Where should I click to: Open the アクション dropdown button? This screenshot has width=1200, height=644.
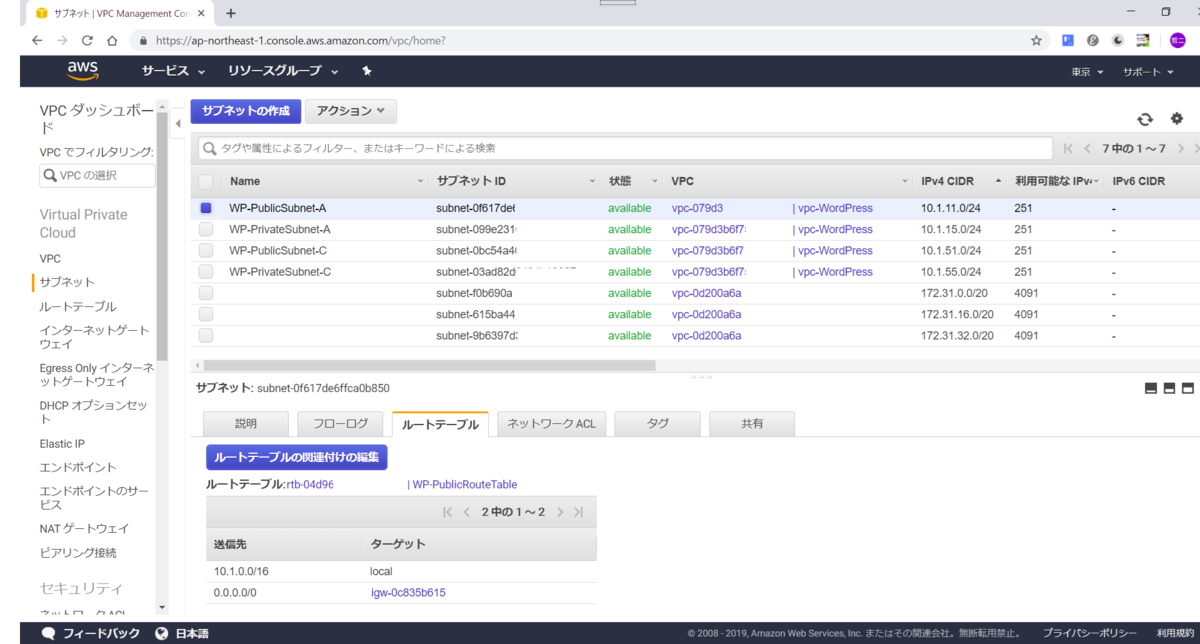(350, 111)
